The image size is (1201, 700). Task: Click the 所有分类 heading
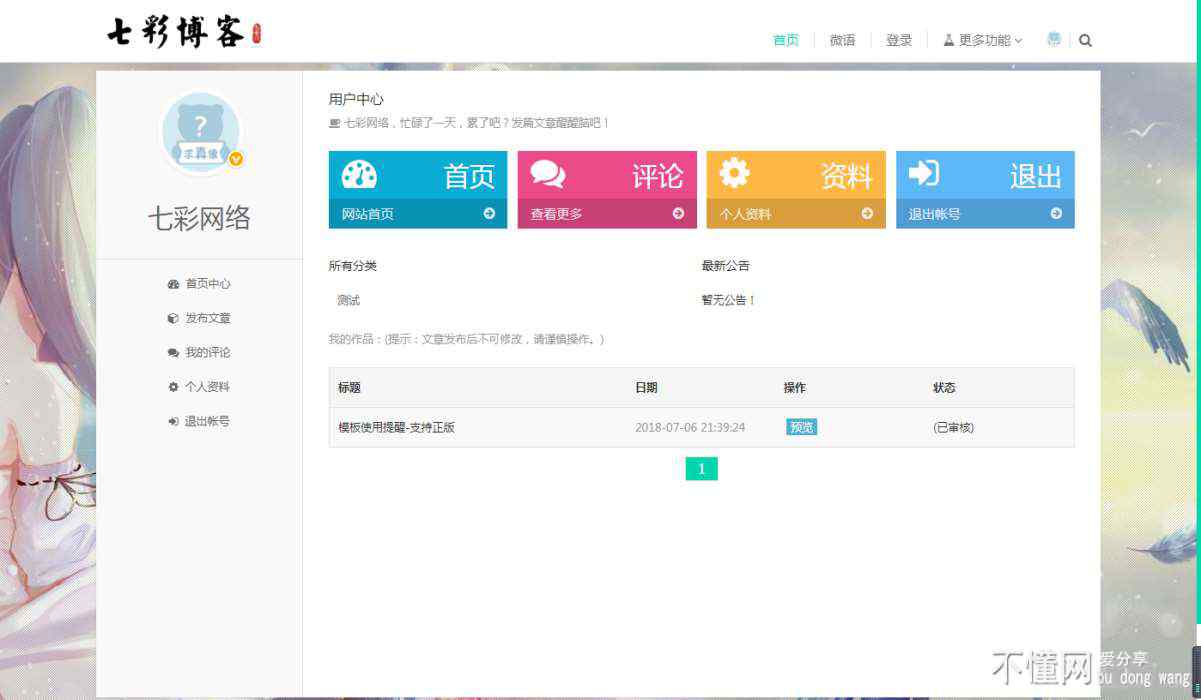(x=353, y=266)
